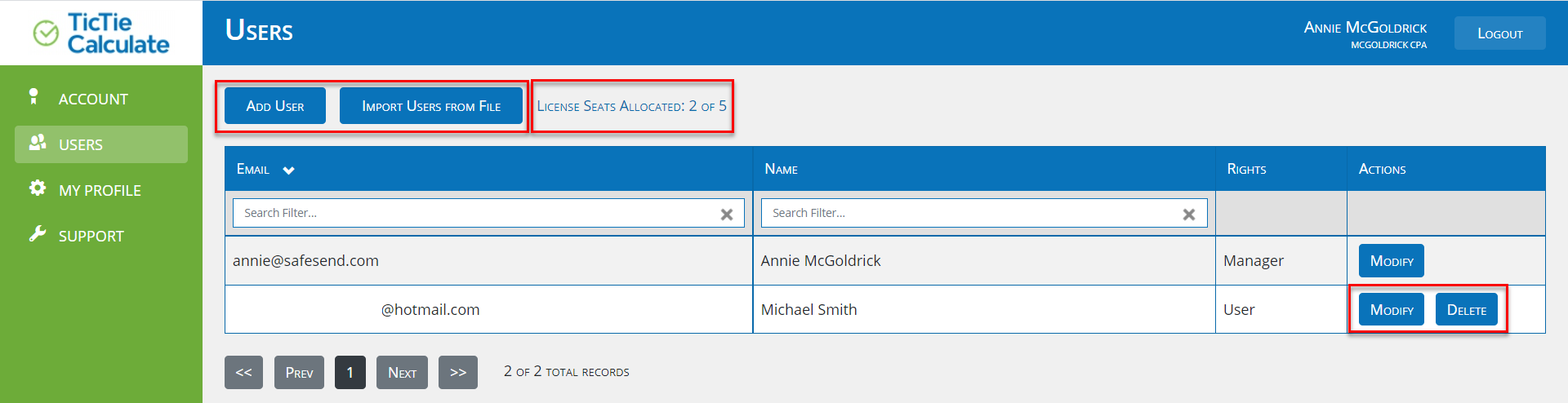Viewport: 1568px width, 403px height.
Task: Click the Name column header
Action: 984,169
